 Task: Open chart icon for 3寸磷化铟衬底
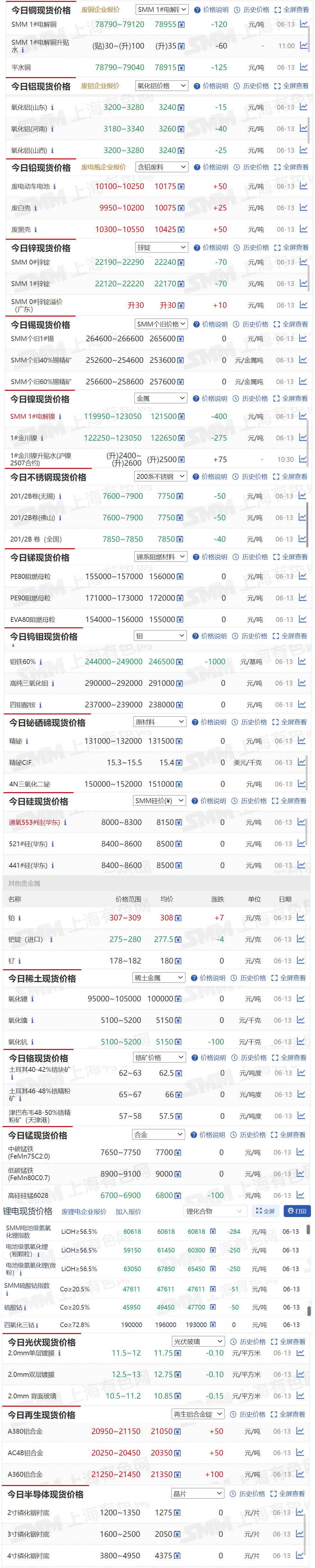tap(300, 1534)
